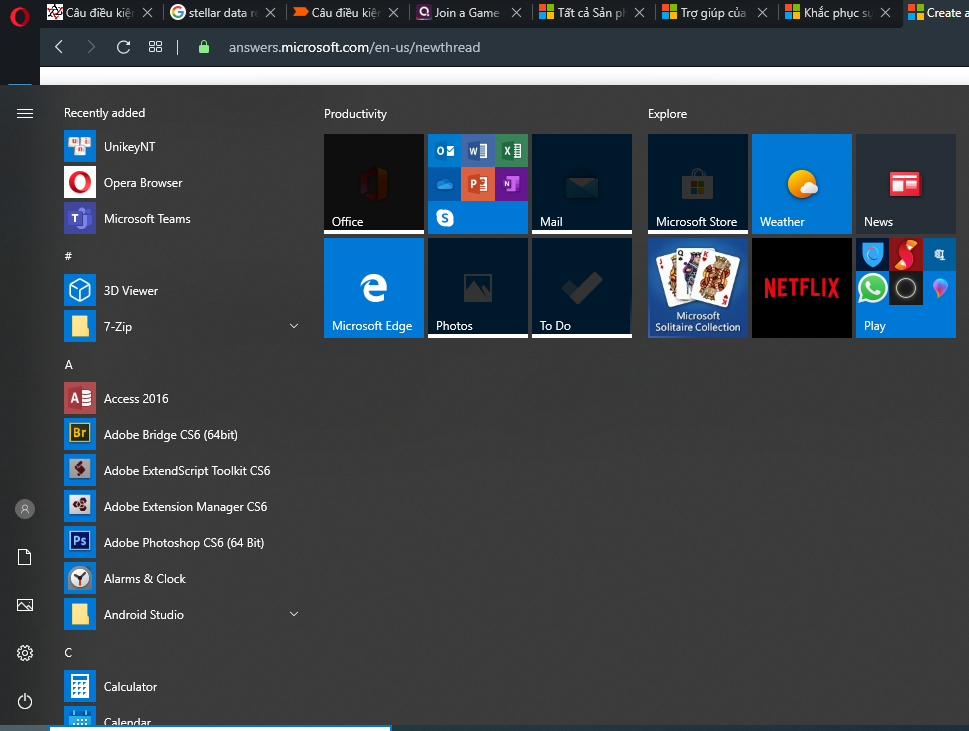
Task: Jump to apps via the # letter header
Action: (69, 256)
